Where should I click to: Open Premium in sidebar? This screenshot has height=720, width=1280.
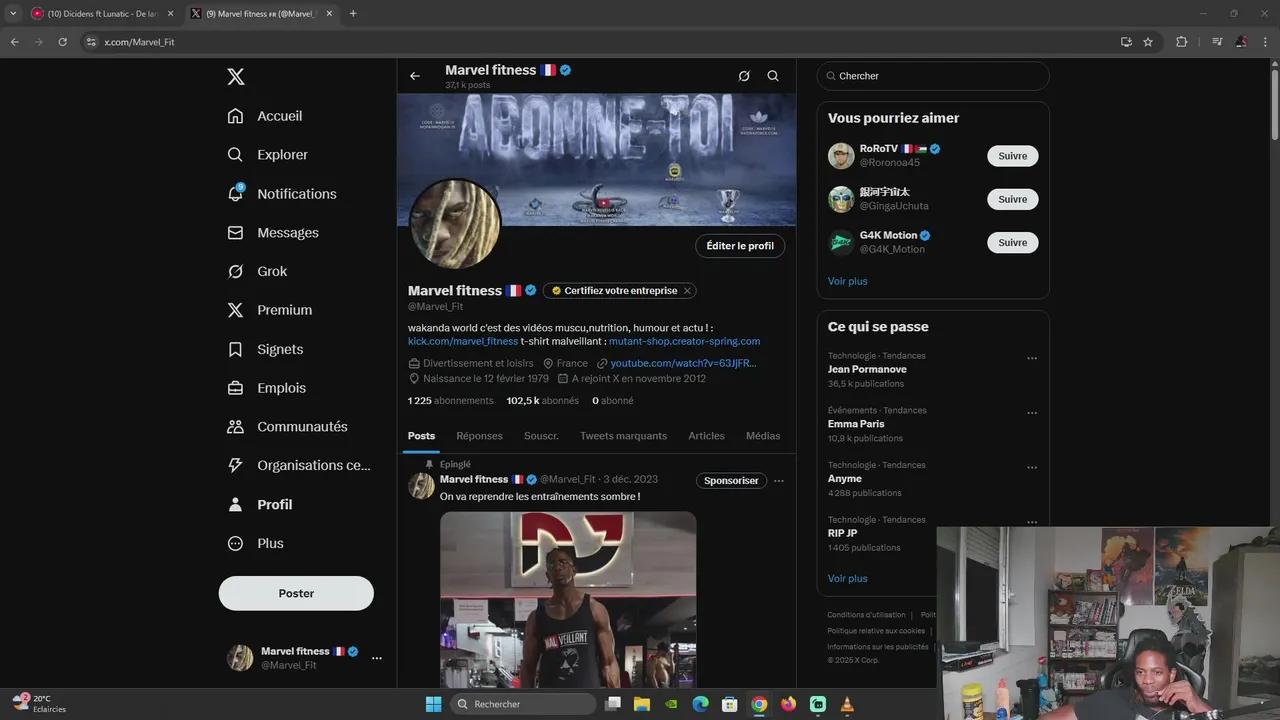(x=270, y=310)
